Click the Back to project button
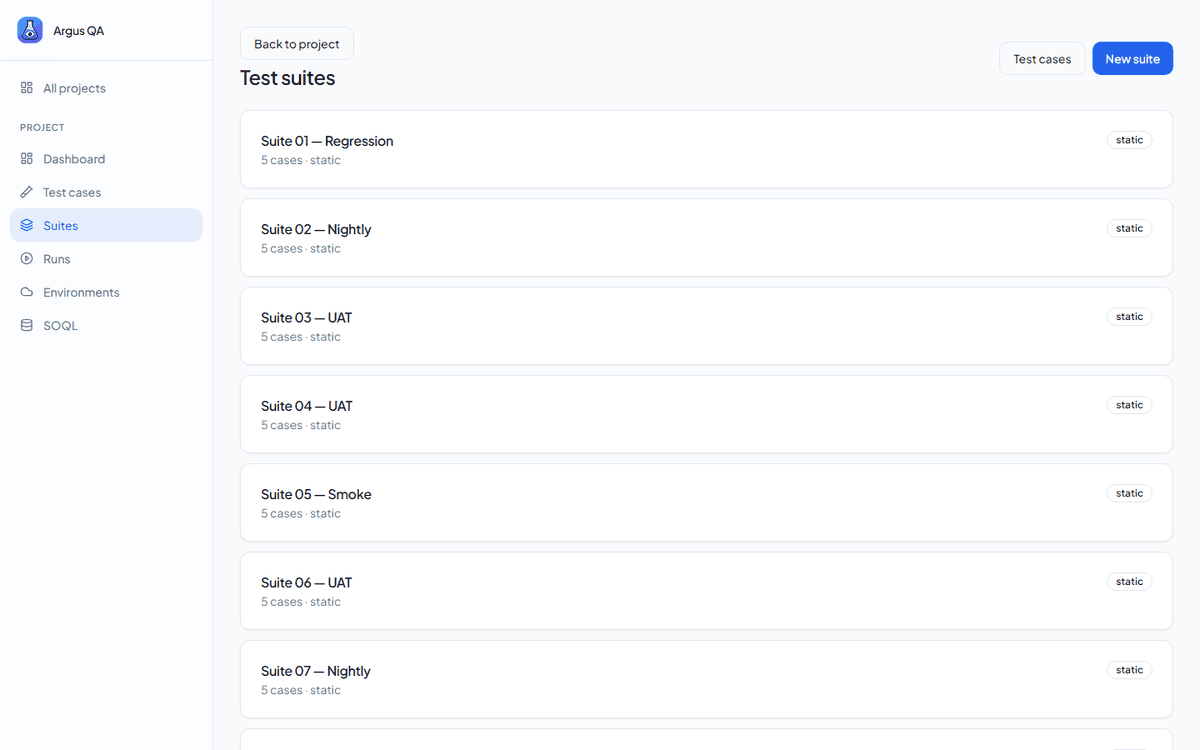The width and height of the screenshot is (1200, 750). click(297, 44)
